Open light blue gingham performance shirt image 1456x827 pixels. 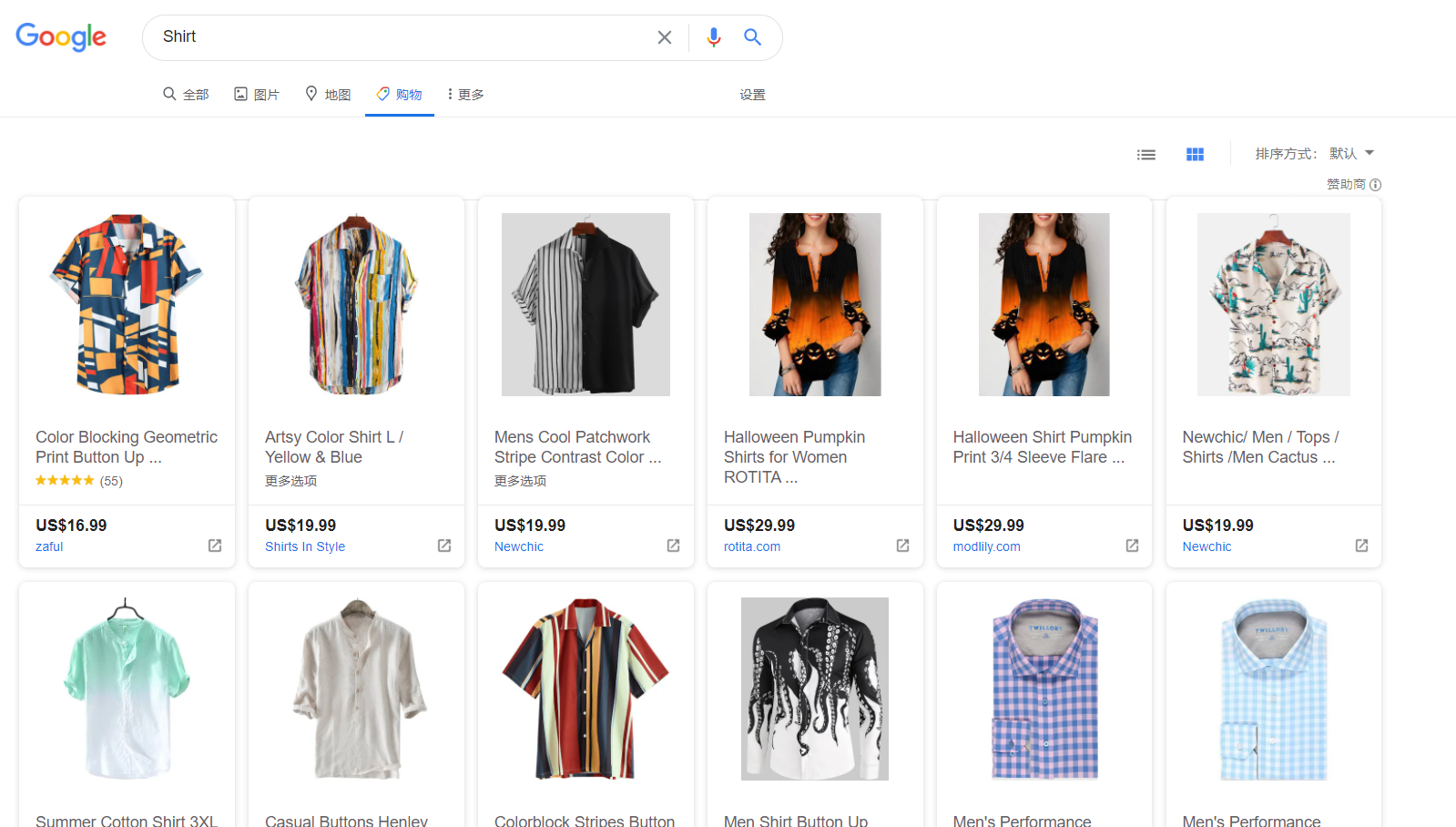[x=1274, y=689]
